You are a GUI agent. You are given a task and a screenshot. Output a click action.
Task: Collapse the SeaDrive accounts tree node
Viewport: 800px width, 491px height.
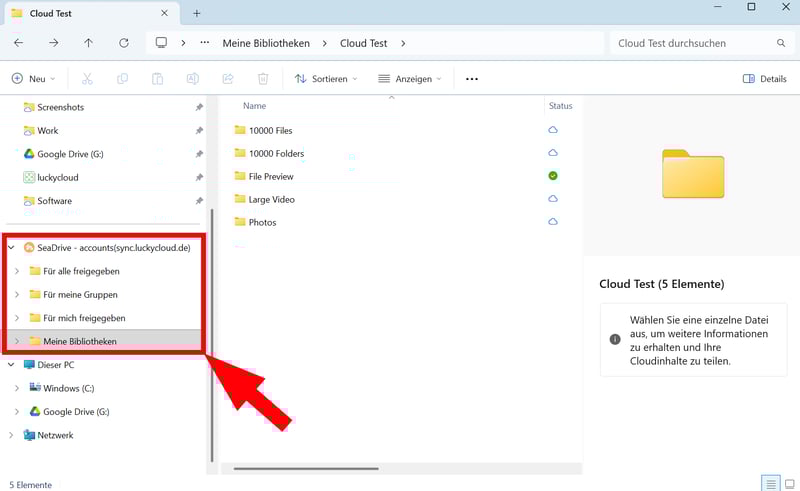click(11, 247)
